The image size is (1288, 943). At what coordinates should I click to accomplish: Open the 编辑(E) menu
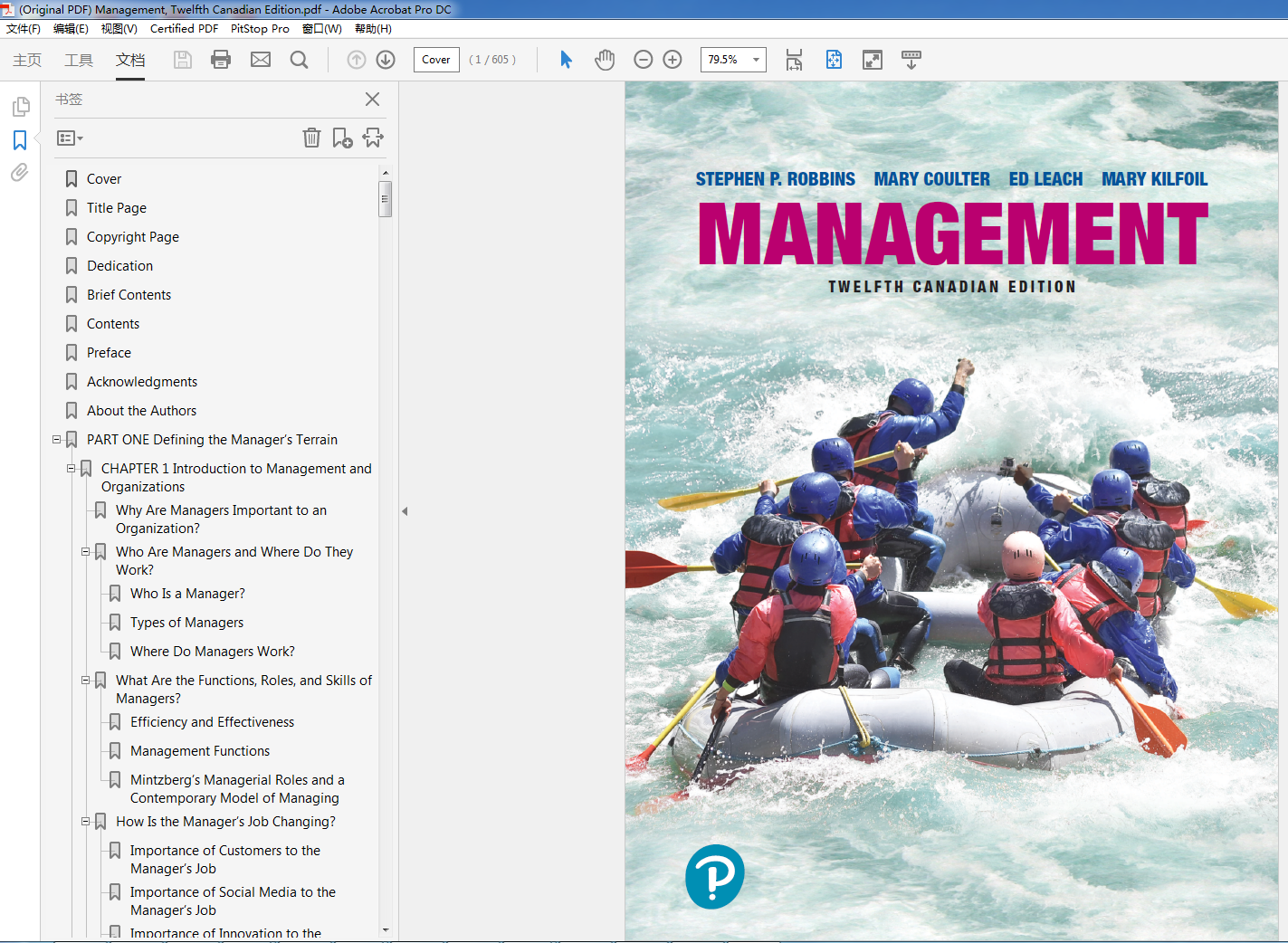71,29
